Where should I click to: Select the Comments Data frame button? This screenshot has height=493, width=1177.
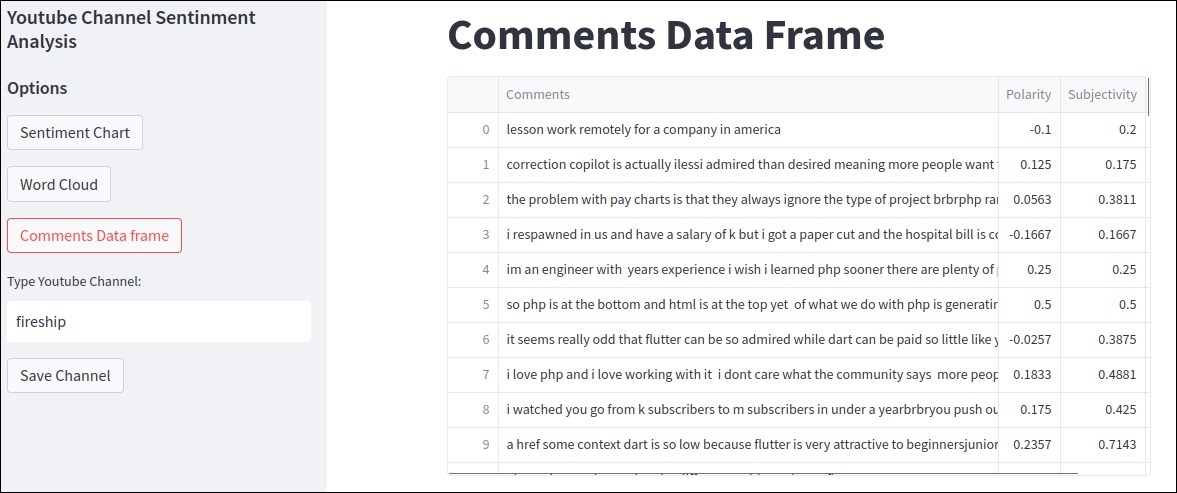(x=94, y=237)
